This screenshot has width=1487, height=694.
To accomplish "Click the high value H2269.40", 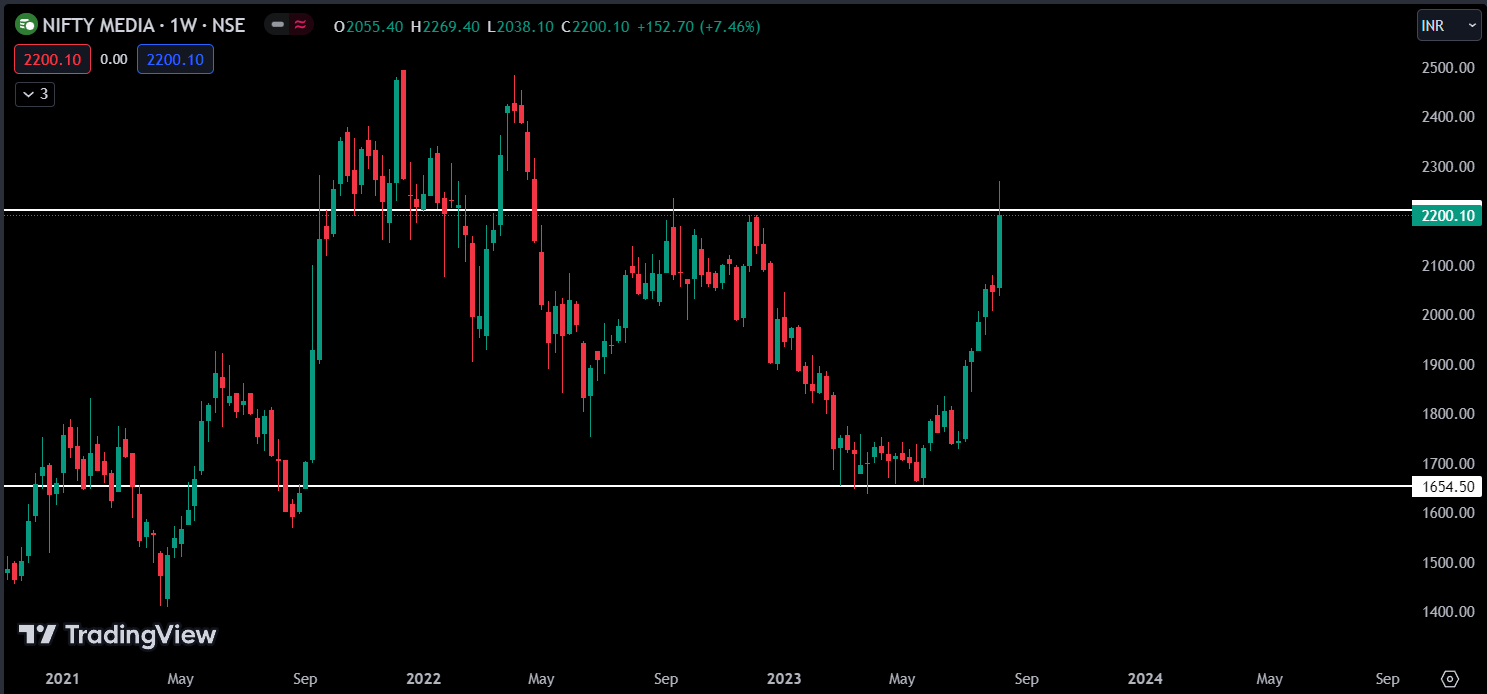I will coord(445,26).
